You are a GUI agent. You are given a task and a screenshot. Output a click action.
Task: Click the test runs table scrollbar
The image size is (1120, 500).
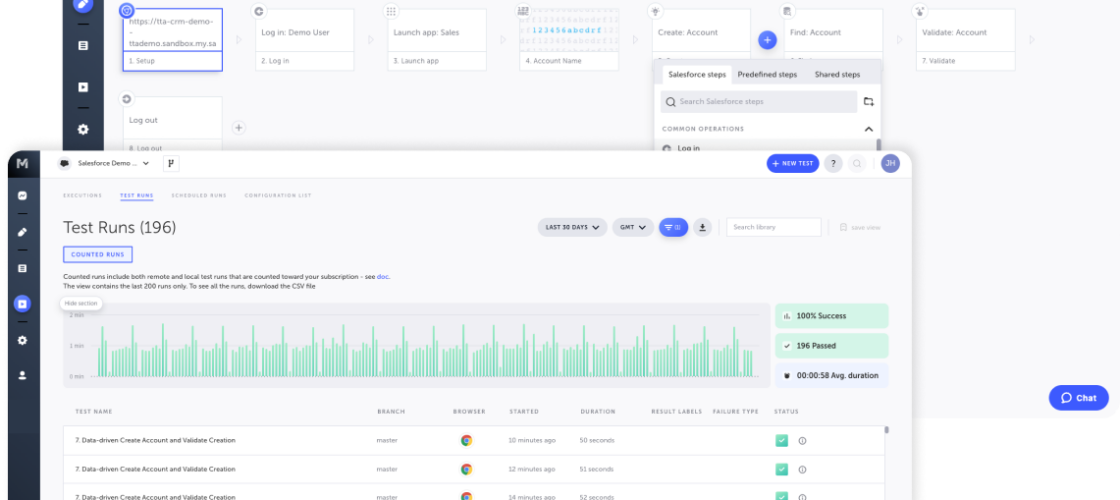click(886, 430)
